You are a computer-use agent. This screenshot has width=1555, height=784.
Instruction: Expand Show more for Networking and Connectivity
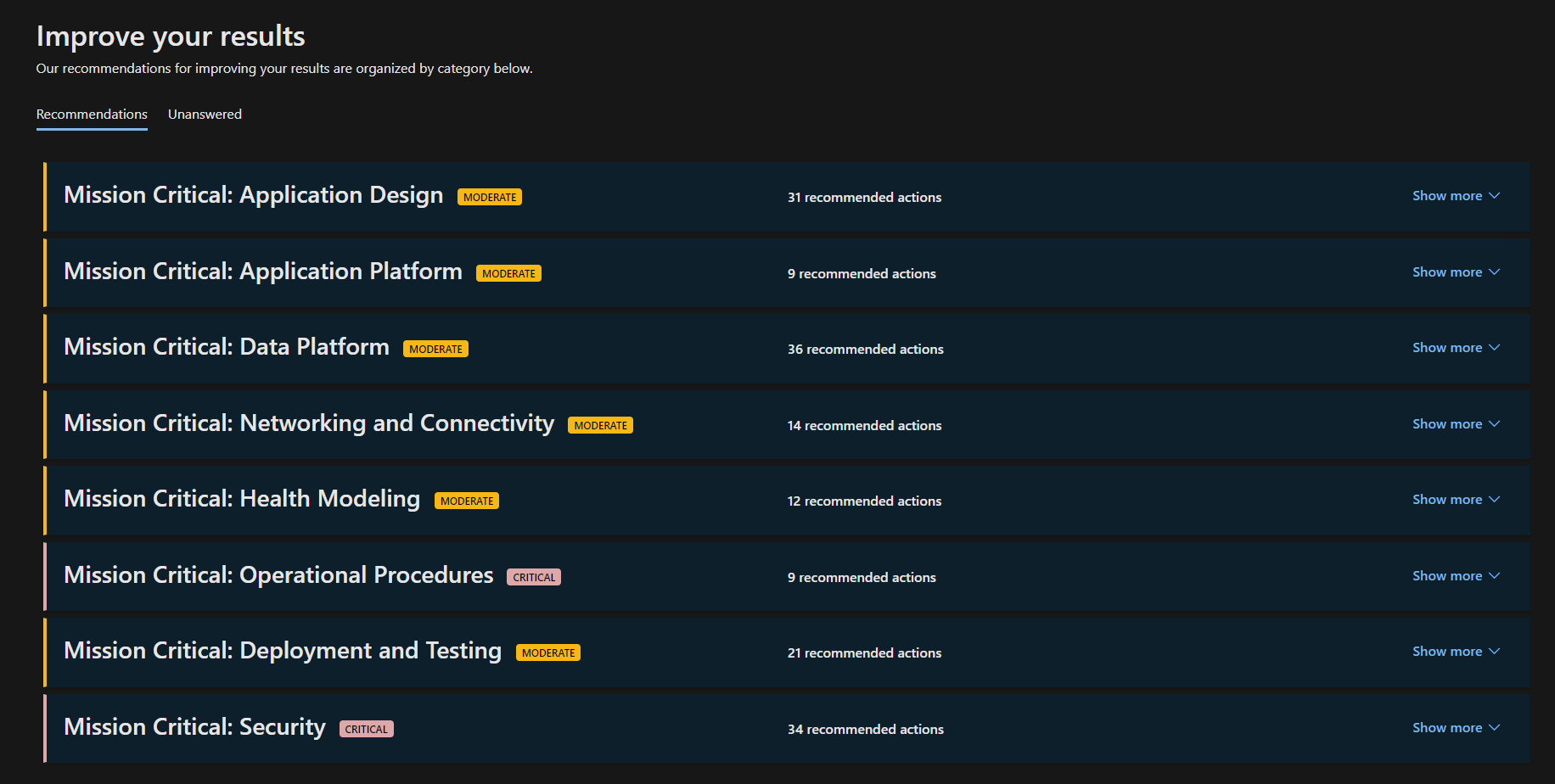pyautogui.click(x=1456, y=424)
